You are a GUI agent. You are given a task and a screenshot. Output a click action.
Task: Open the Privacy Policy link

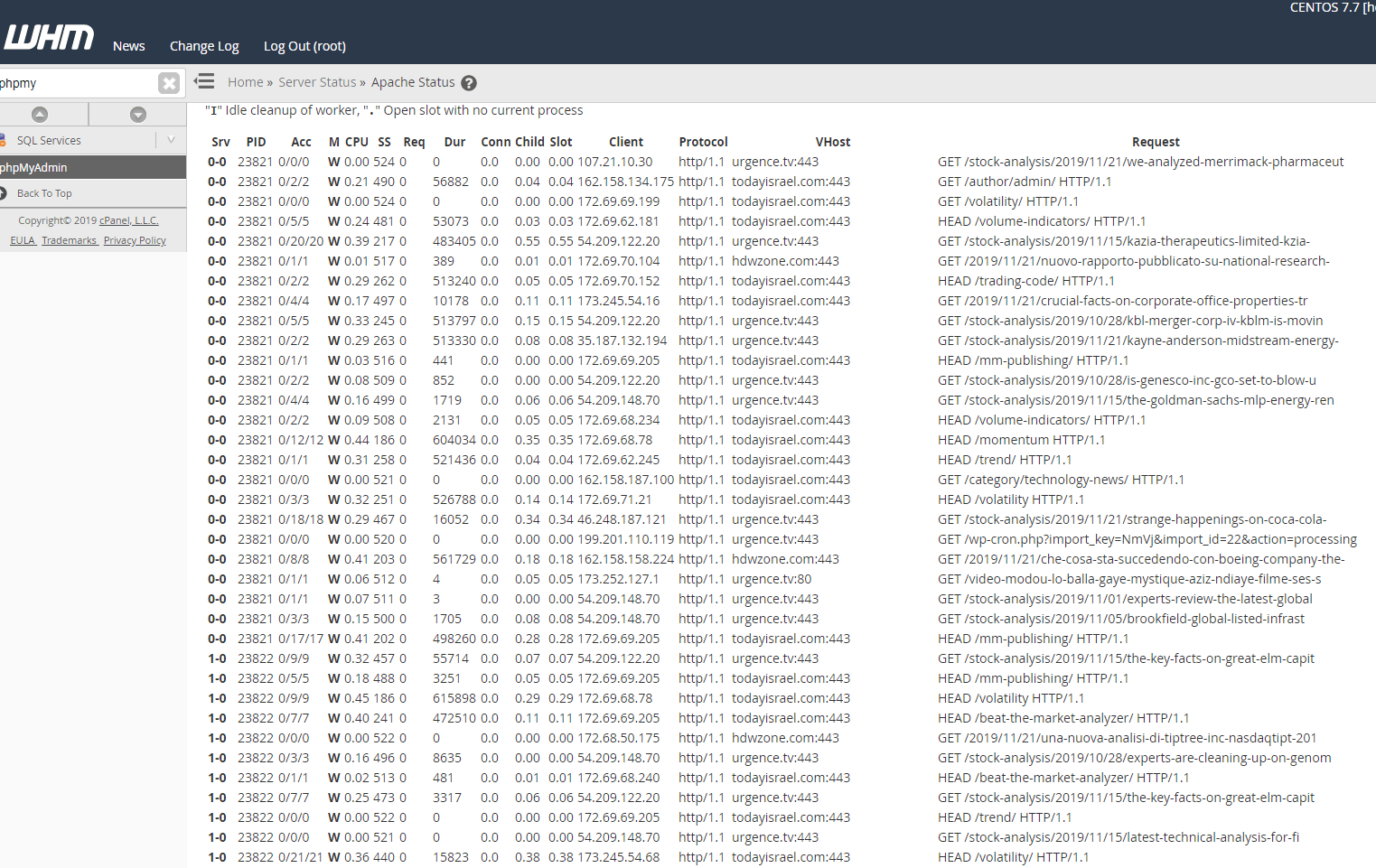point(135,240)
